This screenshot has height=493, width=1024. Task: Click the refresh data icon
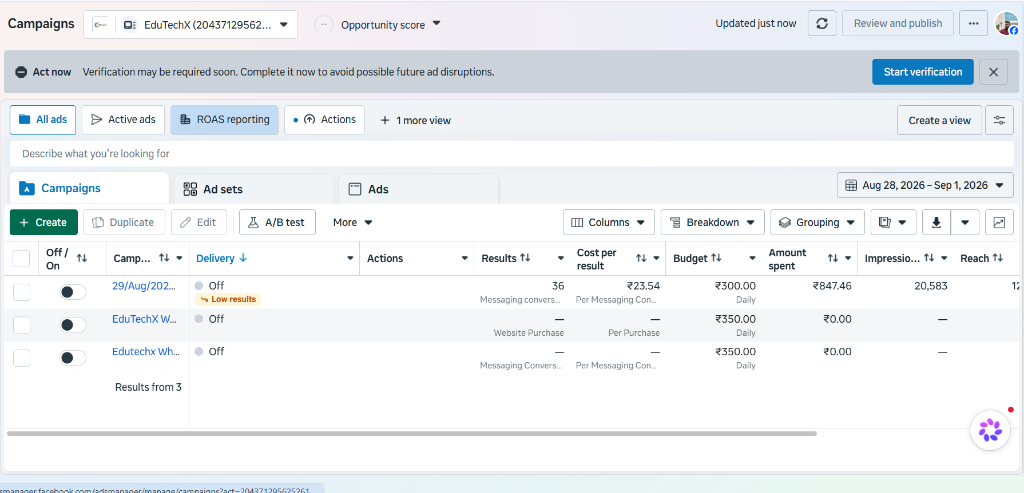(822, 24)
